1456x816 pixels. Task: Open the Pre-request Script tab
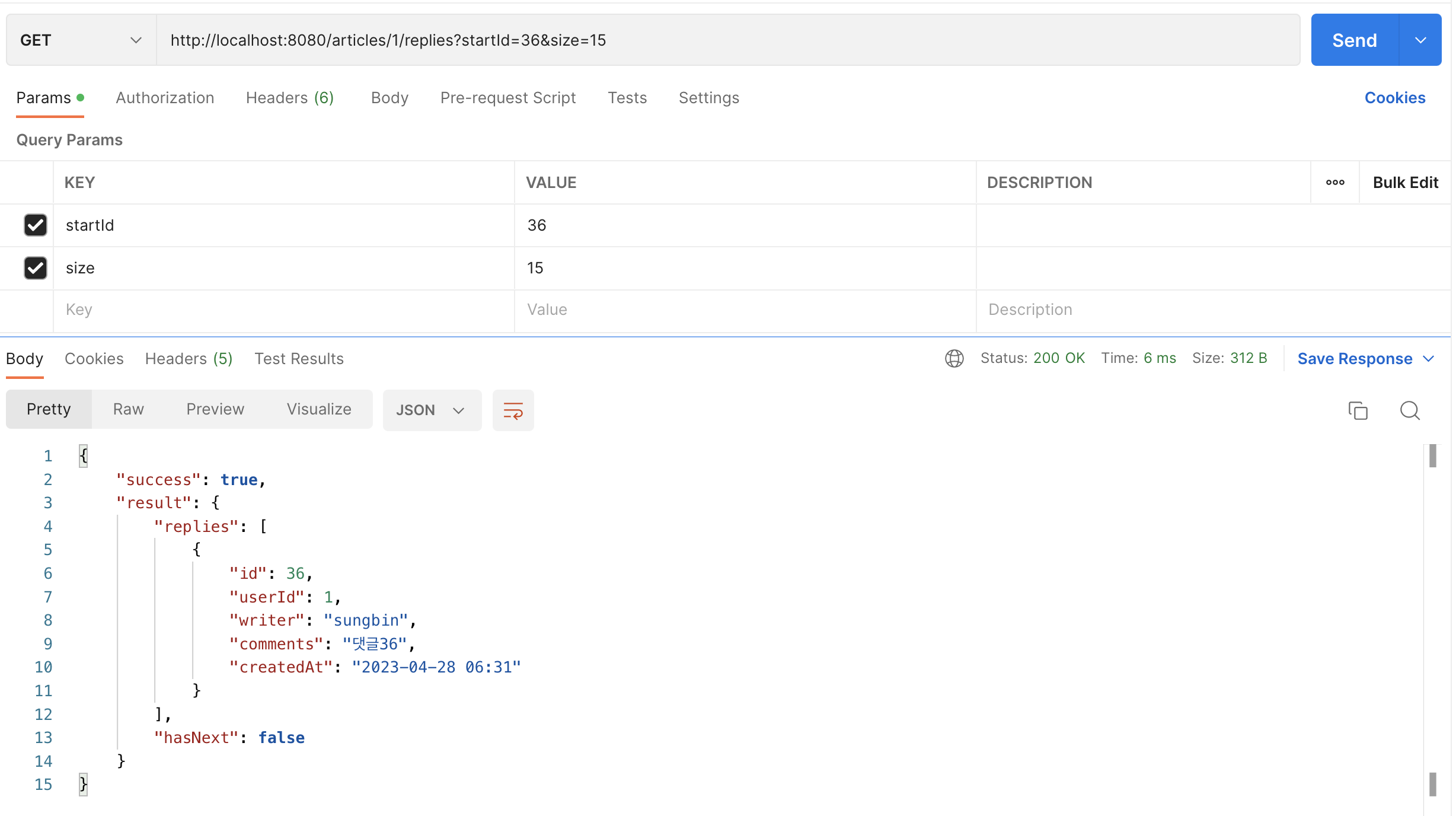[507, 98]
